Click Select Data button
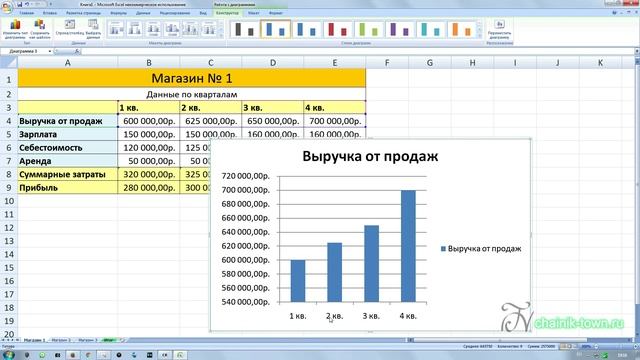Image resolution: width=640 pixels, height=360 pixels. 93,29
